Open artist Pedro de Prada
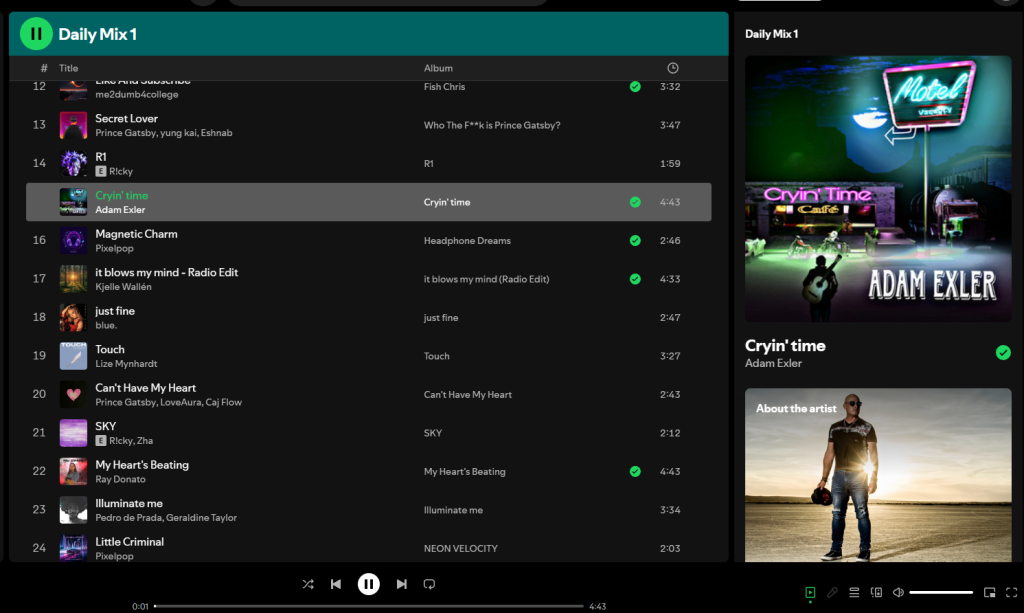1024x613 pixels. pos(129,518)
